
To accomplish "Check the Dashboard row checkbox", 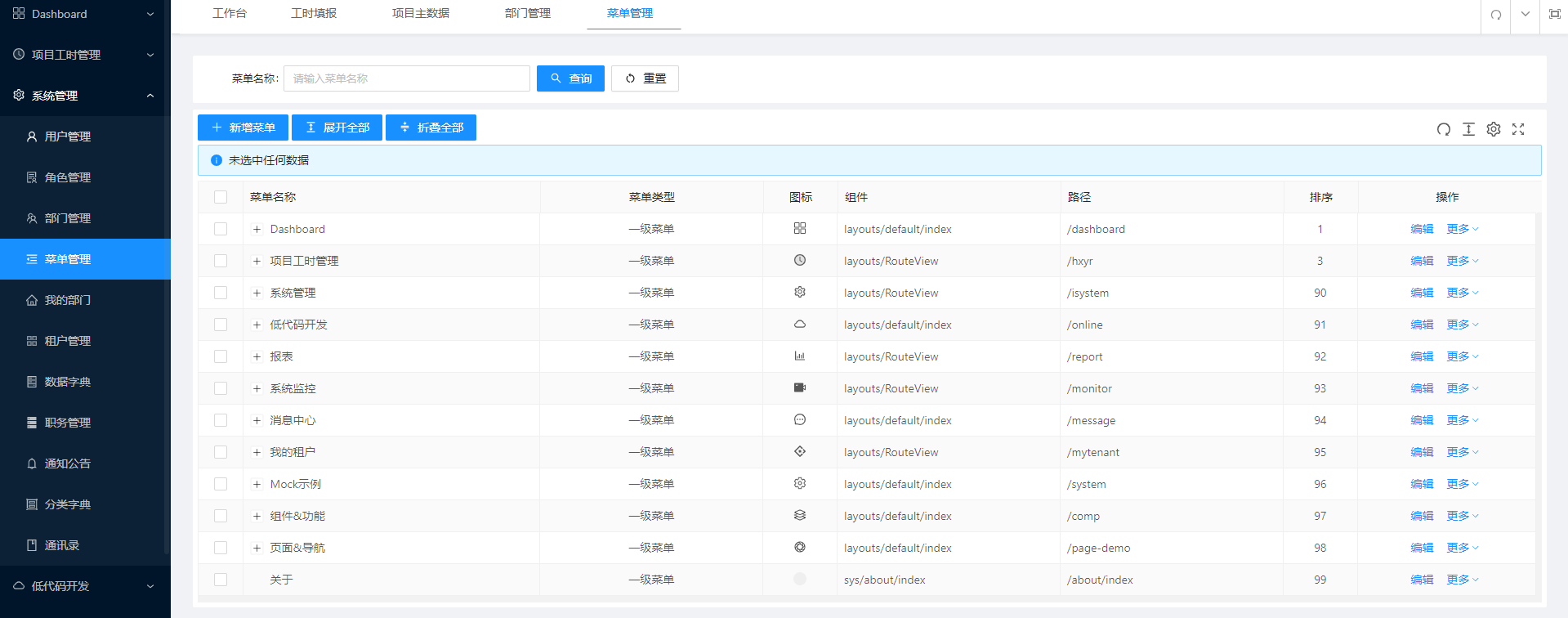I will click(x=221, y=229).
